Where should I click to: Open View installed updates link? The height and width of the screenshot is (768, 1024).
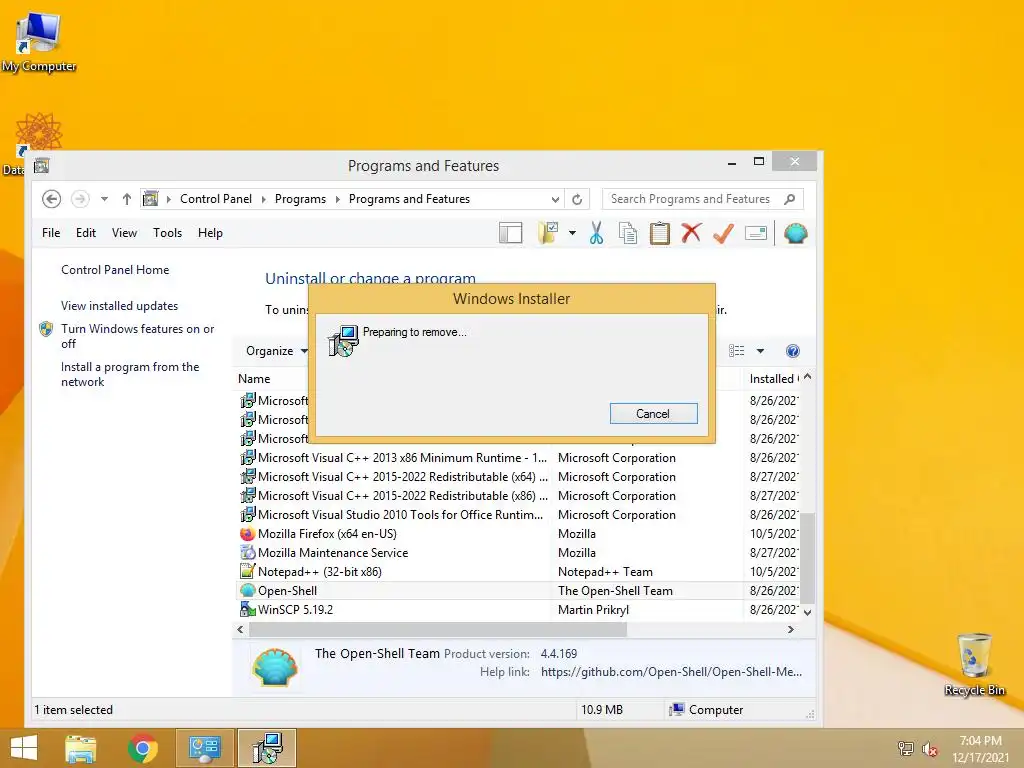pyautogui.click(x=120, y=306)
